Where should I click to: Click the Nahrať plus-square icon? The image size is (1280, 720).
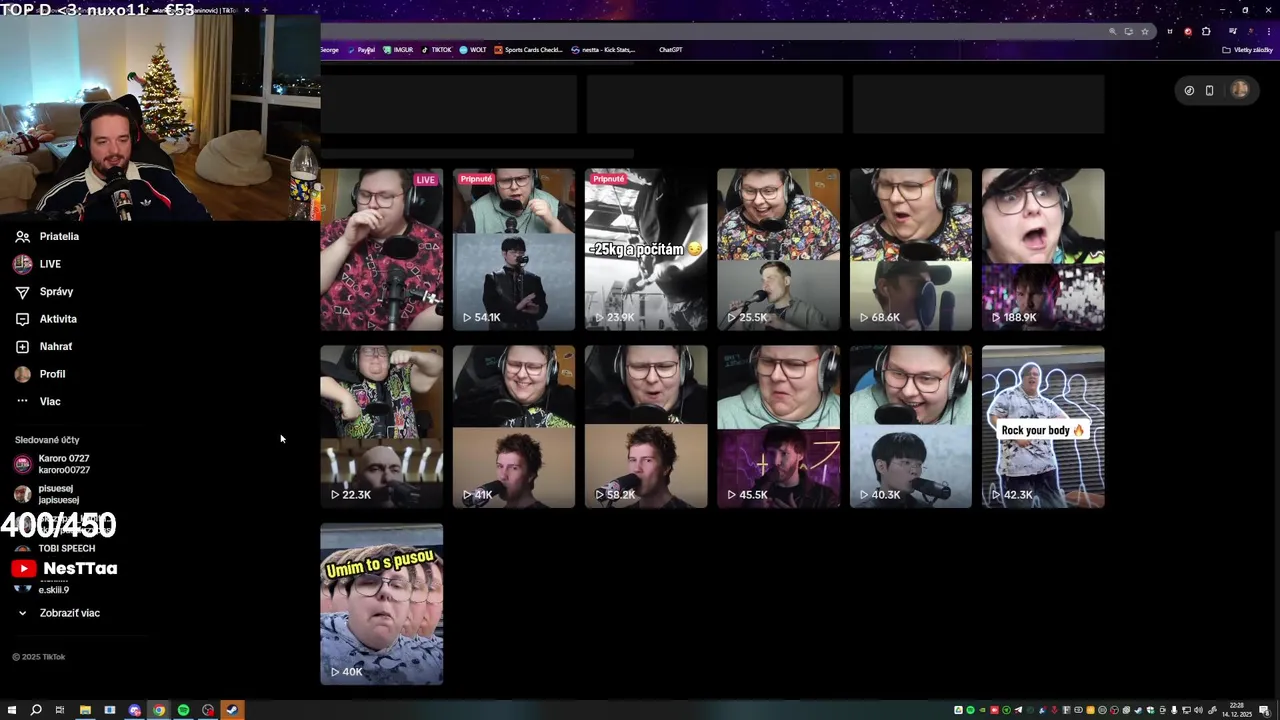[x=22, y=346]
